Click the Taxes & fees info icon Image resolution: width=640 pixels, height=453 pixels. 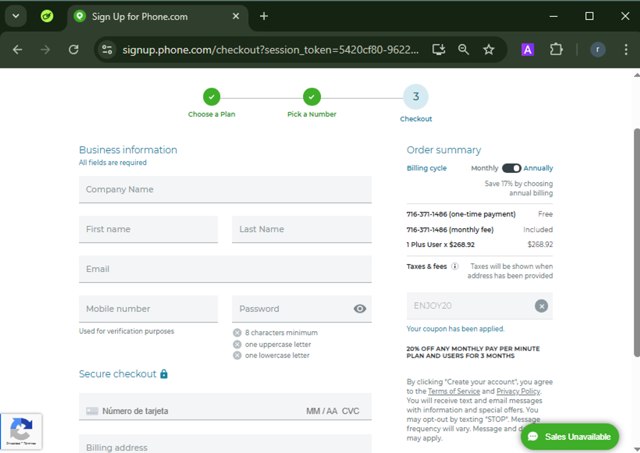pos(455,266)
